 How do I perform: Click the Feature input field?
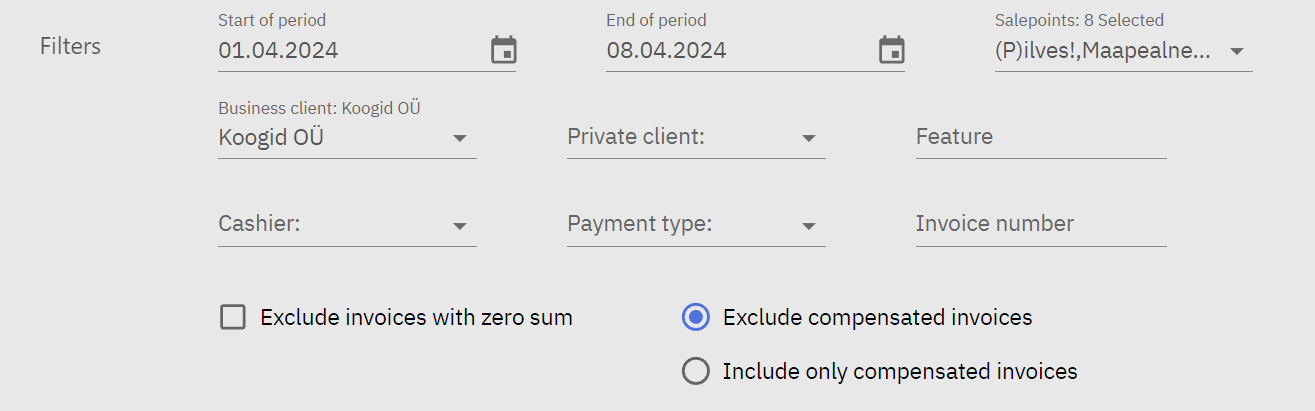(1040, 137)
